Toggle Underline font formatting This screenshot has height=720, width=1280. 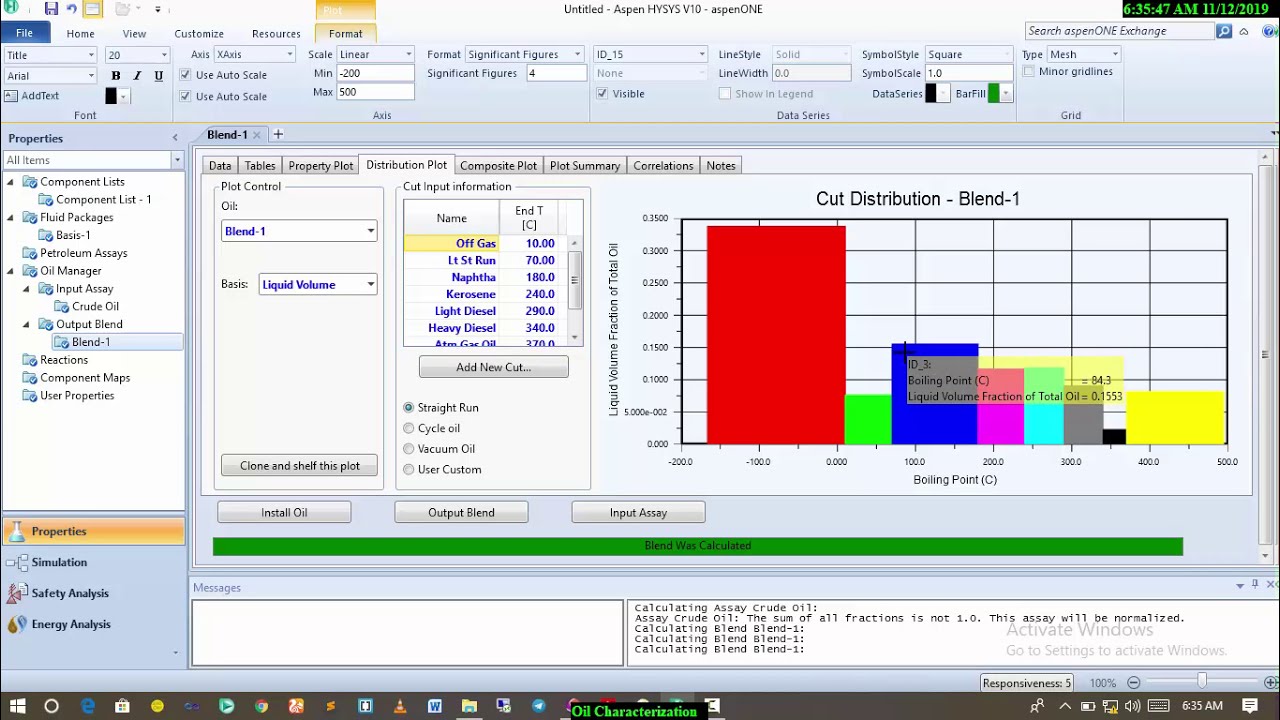[158, 76]
